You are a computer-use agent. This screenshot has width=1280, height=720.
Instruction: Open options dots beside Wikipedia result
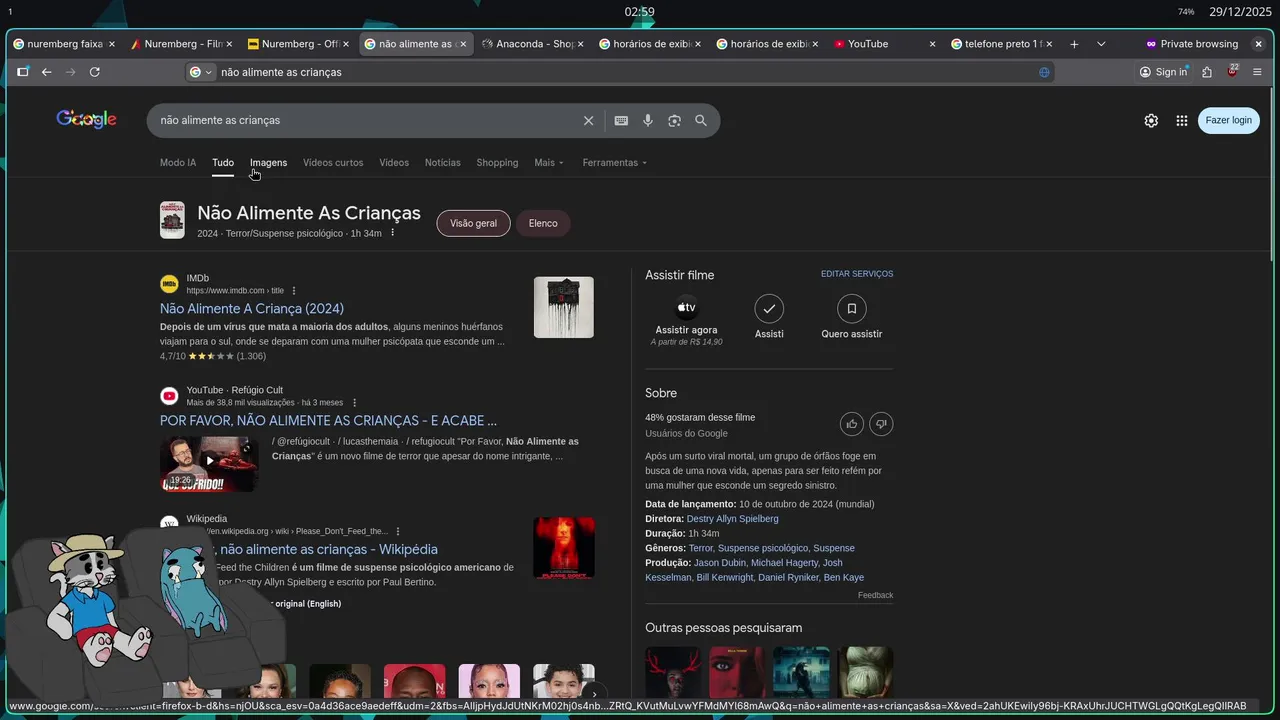398,532
